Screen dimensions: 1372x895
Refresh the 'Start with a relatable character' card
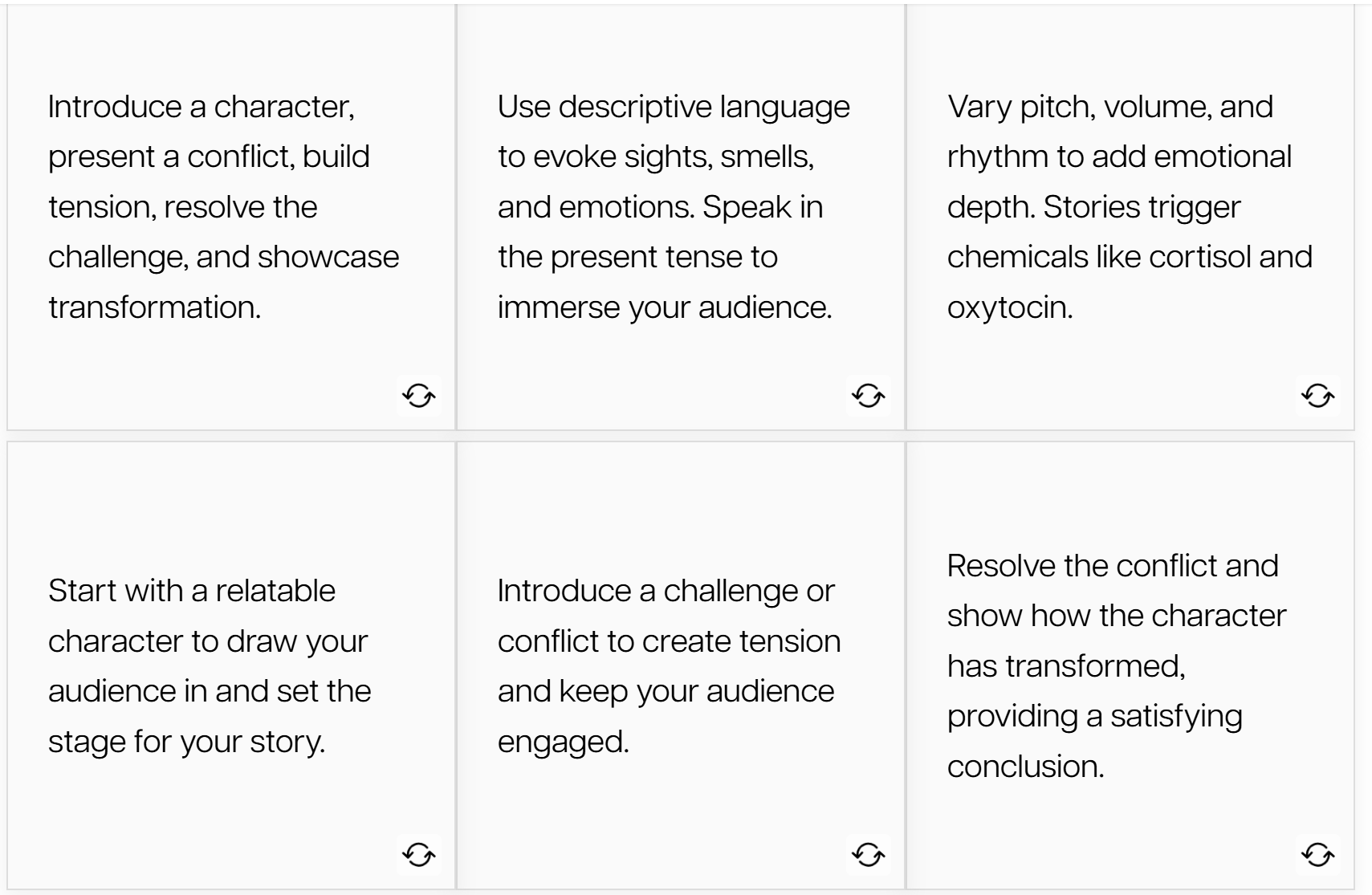coord(418,854)
